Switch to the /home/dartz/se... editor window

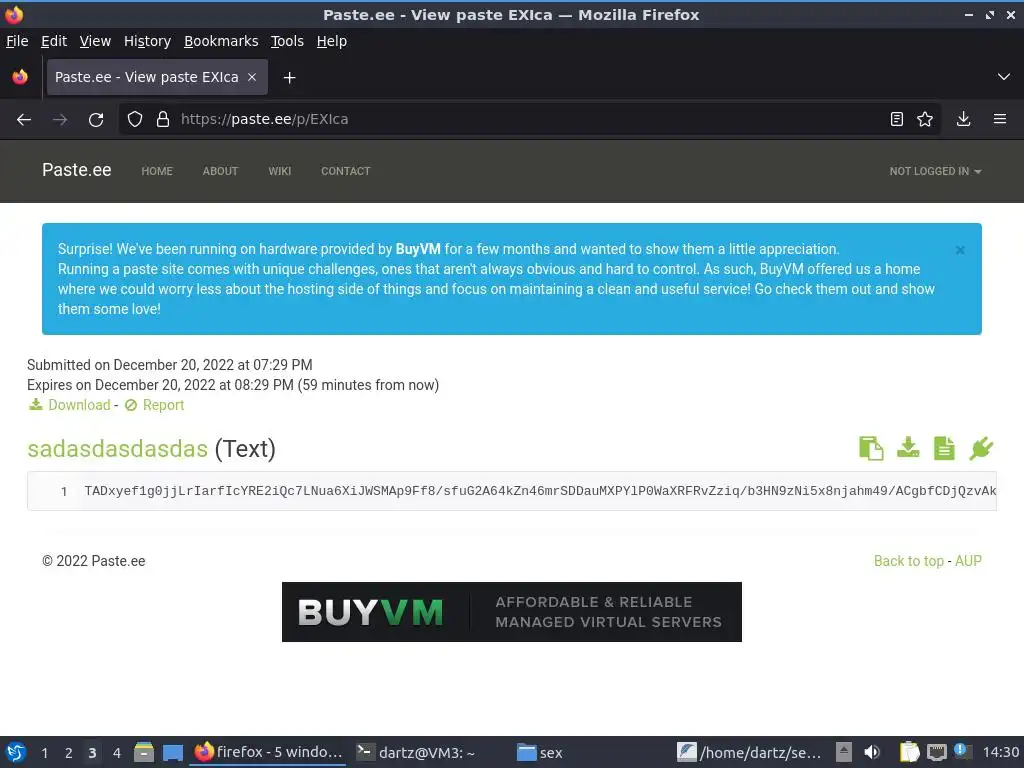(750, 752)
